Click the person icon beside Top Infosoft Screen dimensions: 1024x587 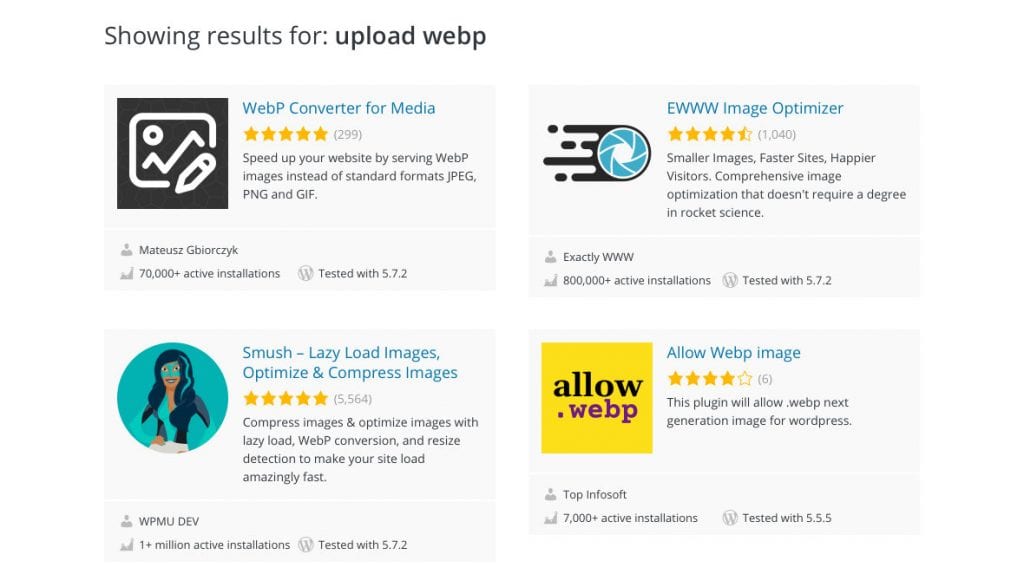click(550, 494)
